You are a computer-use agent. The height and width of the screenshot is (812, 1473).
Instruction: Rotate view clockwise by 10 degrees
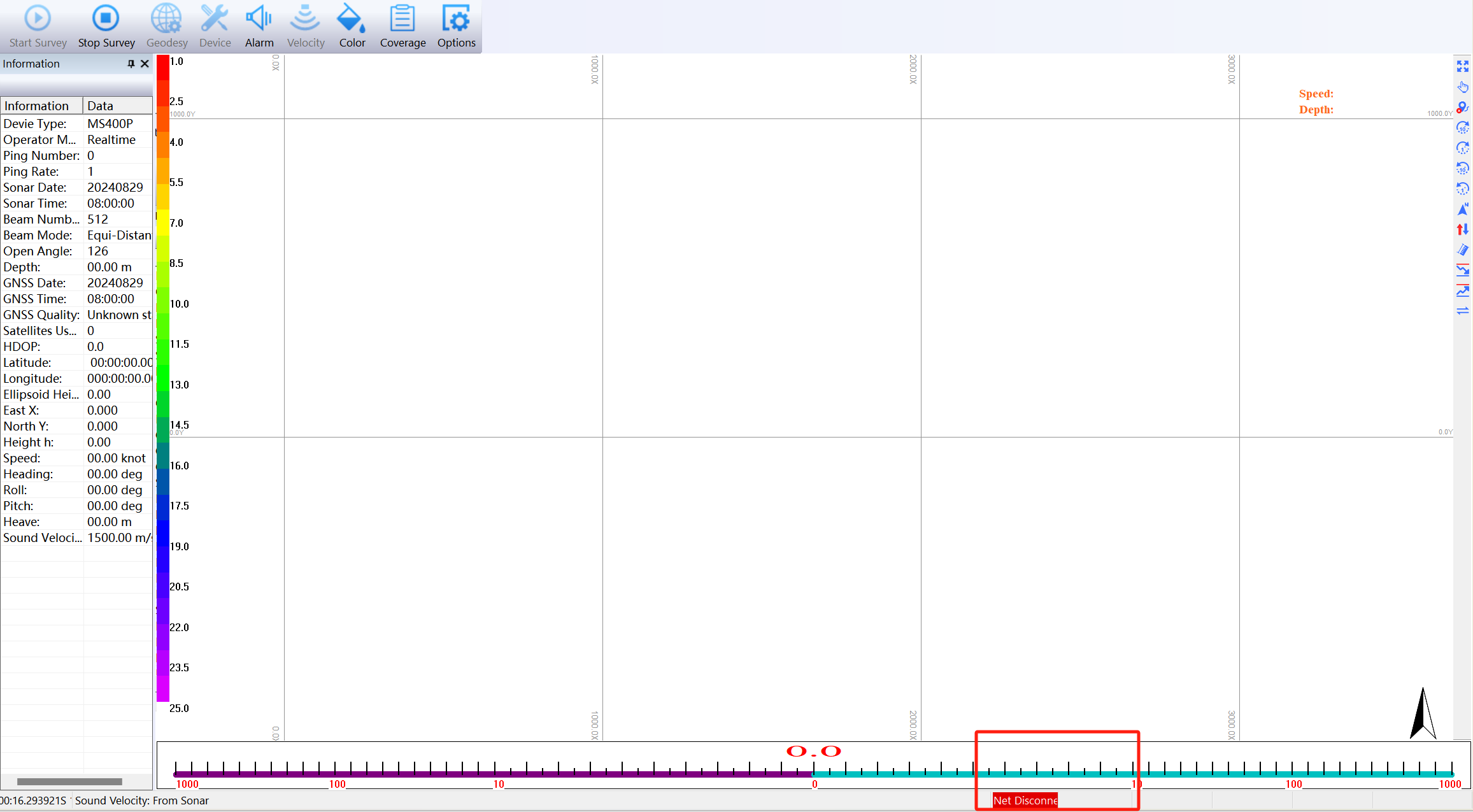click(1463, 127)
